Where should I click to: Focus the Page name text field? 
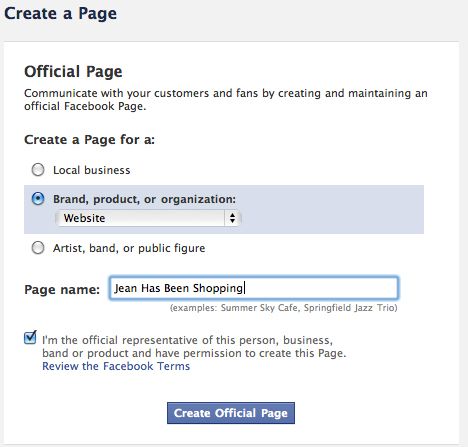click(x=254, y=288)
